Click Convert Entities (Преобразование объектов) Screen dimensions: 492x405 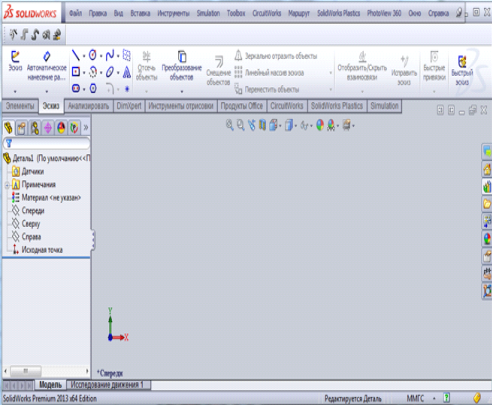[182, 66]
